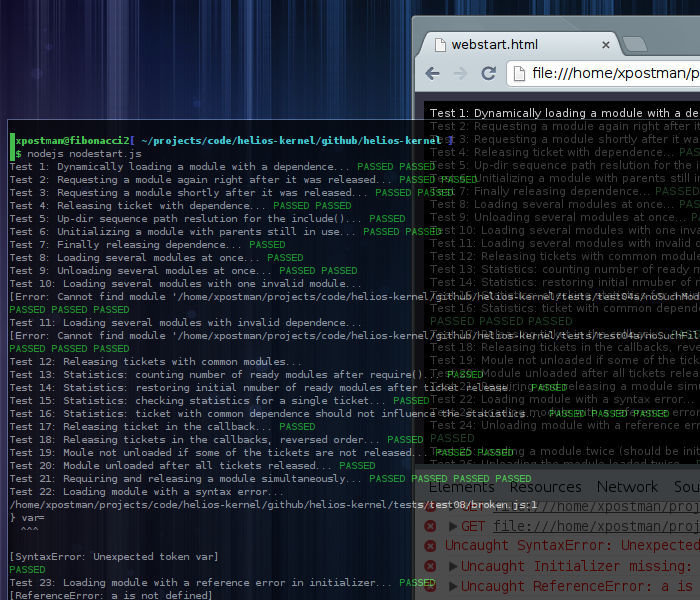Click terminal line Test 4: Releasing ticket

coord(180,206)
